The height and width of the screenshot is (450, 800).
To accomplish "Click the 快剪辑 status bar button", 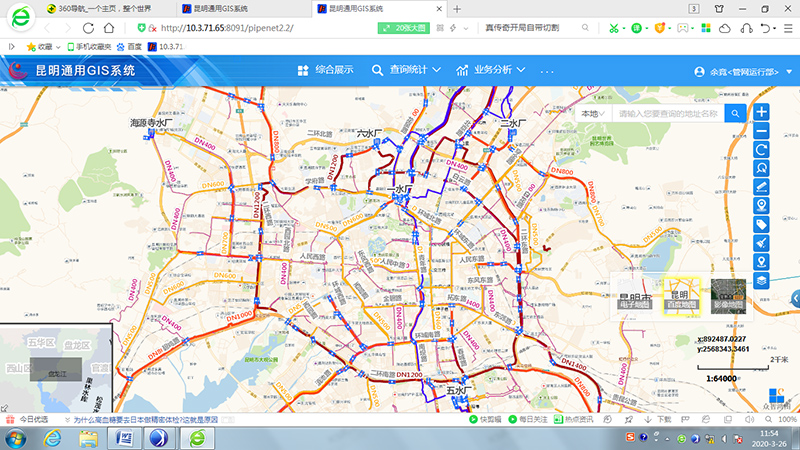I will 485,419.
